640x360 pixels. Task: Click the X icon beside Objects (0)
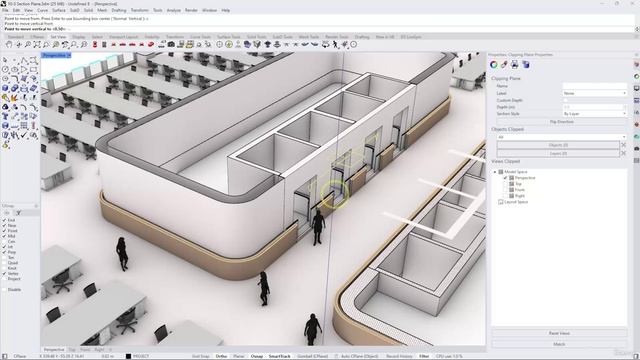tap(623, 145)
